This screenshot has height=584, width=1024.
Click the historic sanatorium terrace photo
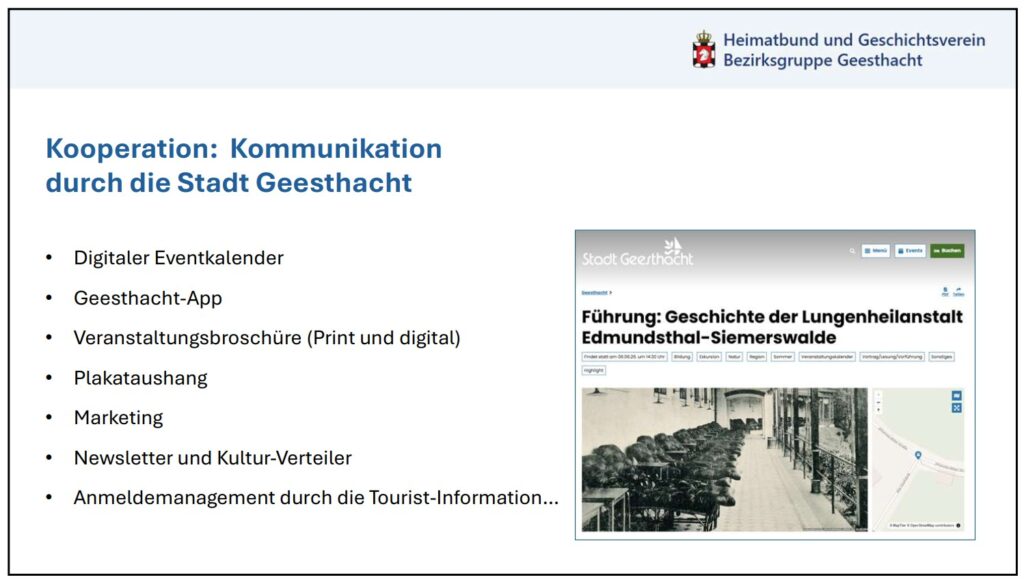724,459
